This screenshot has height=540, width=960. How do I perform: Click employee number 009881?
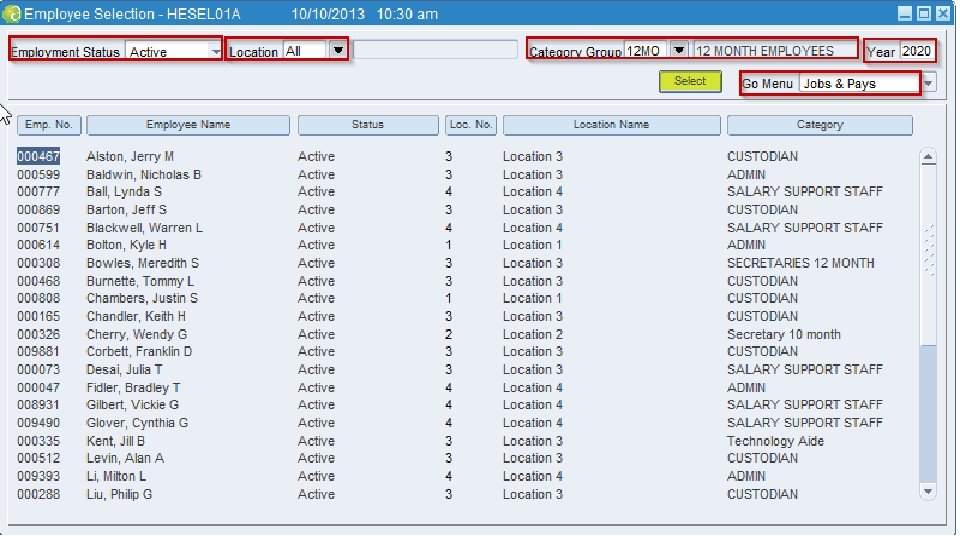pos(39,351)
